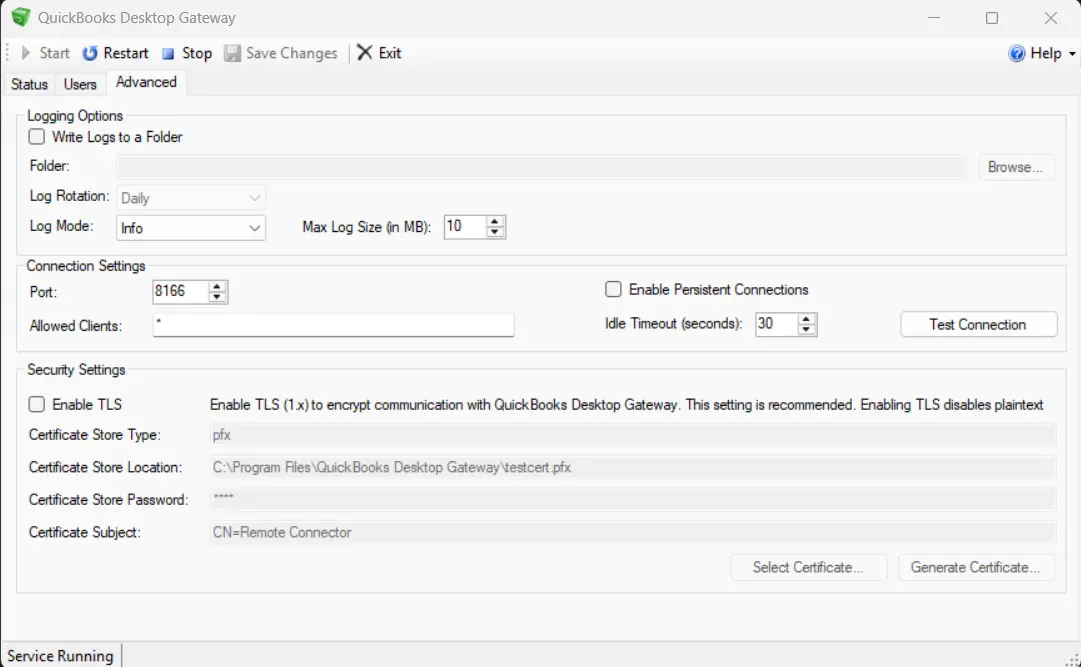Switch to the Users tab

[x=80, y=84]
